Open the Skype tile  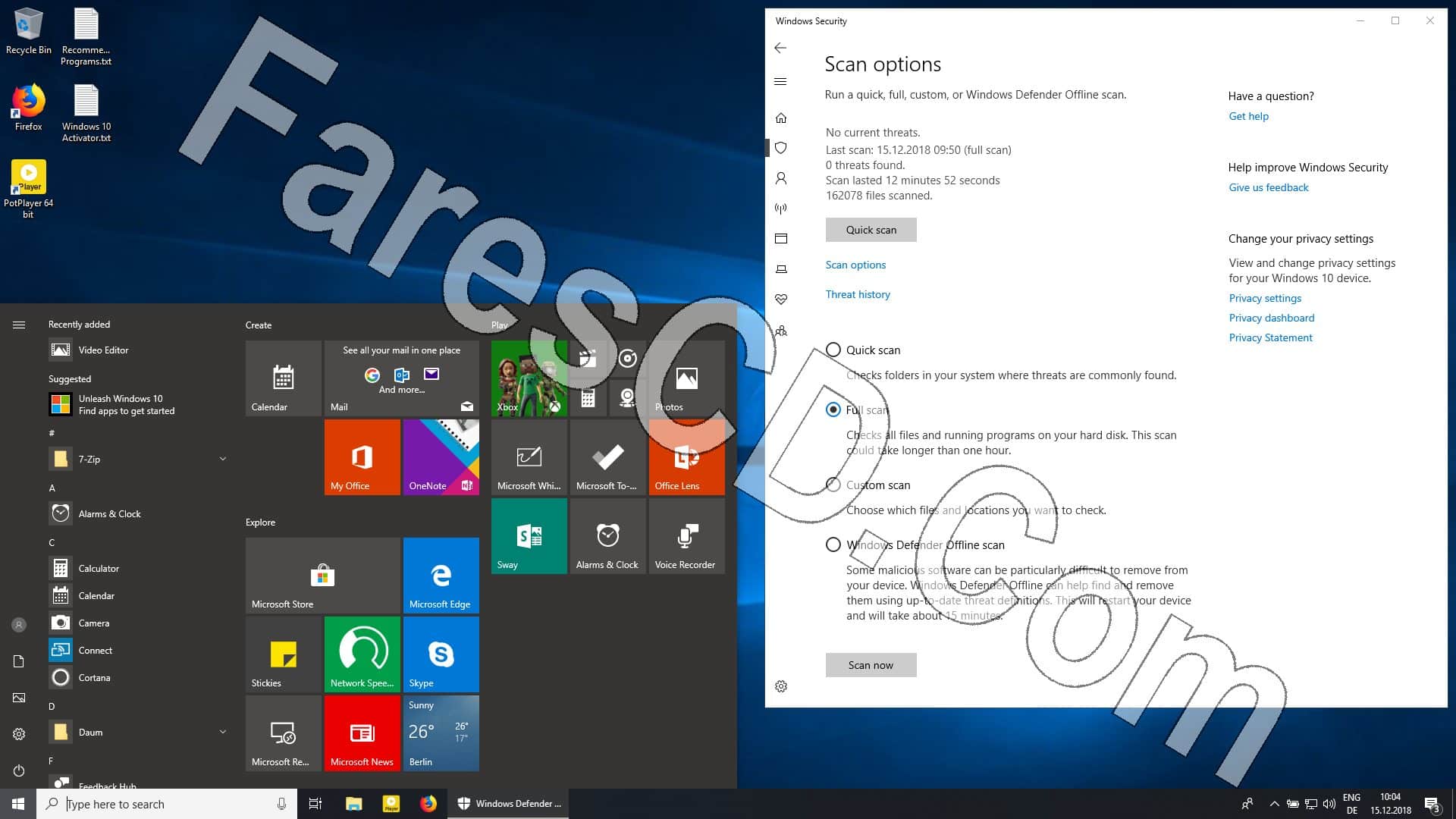441,654
